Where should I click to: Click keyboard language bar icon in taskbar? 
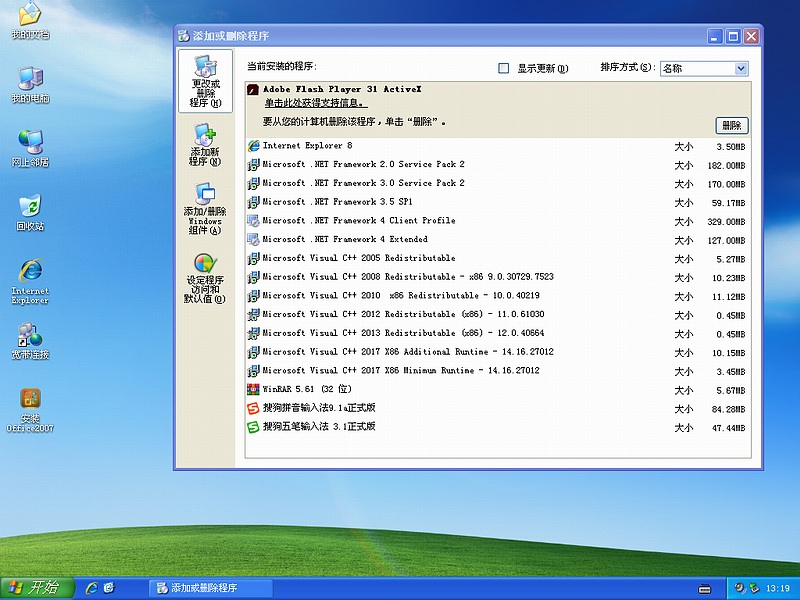coord(705,589)
